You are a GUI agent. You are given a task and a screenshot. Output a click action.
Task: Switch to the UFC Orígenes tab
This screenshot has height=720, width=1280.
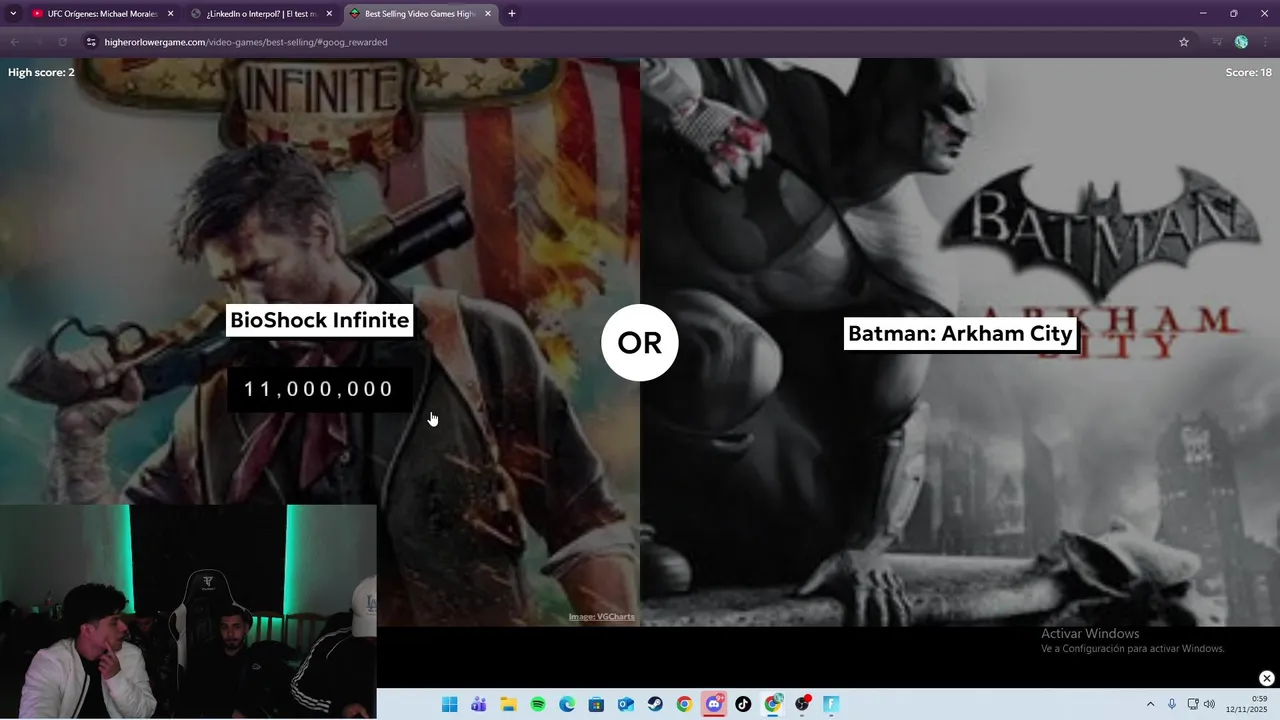pos(103,14)
